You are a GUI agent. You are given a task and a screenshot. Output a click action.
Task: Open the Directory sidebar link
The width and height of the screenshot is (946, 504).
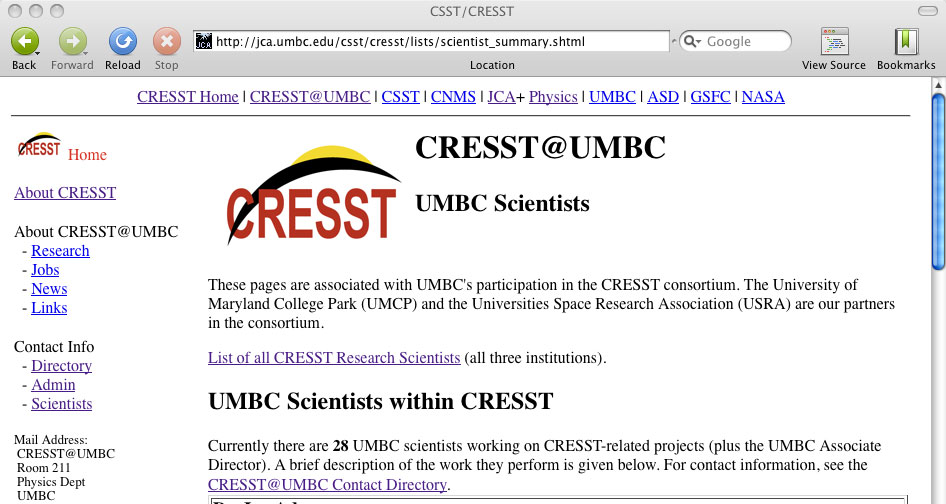[x=62, y=366]
